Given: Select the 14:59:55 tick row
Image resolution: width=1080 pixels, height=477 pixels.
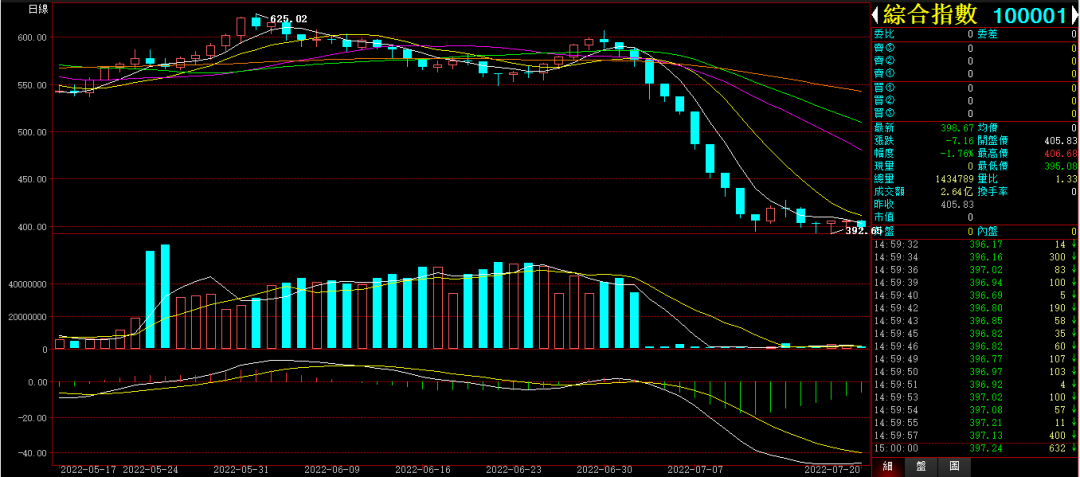Looking at the screenshot, I should (x=975, y=423).
